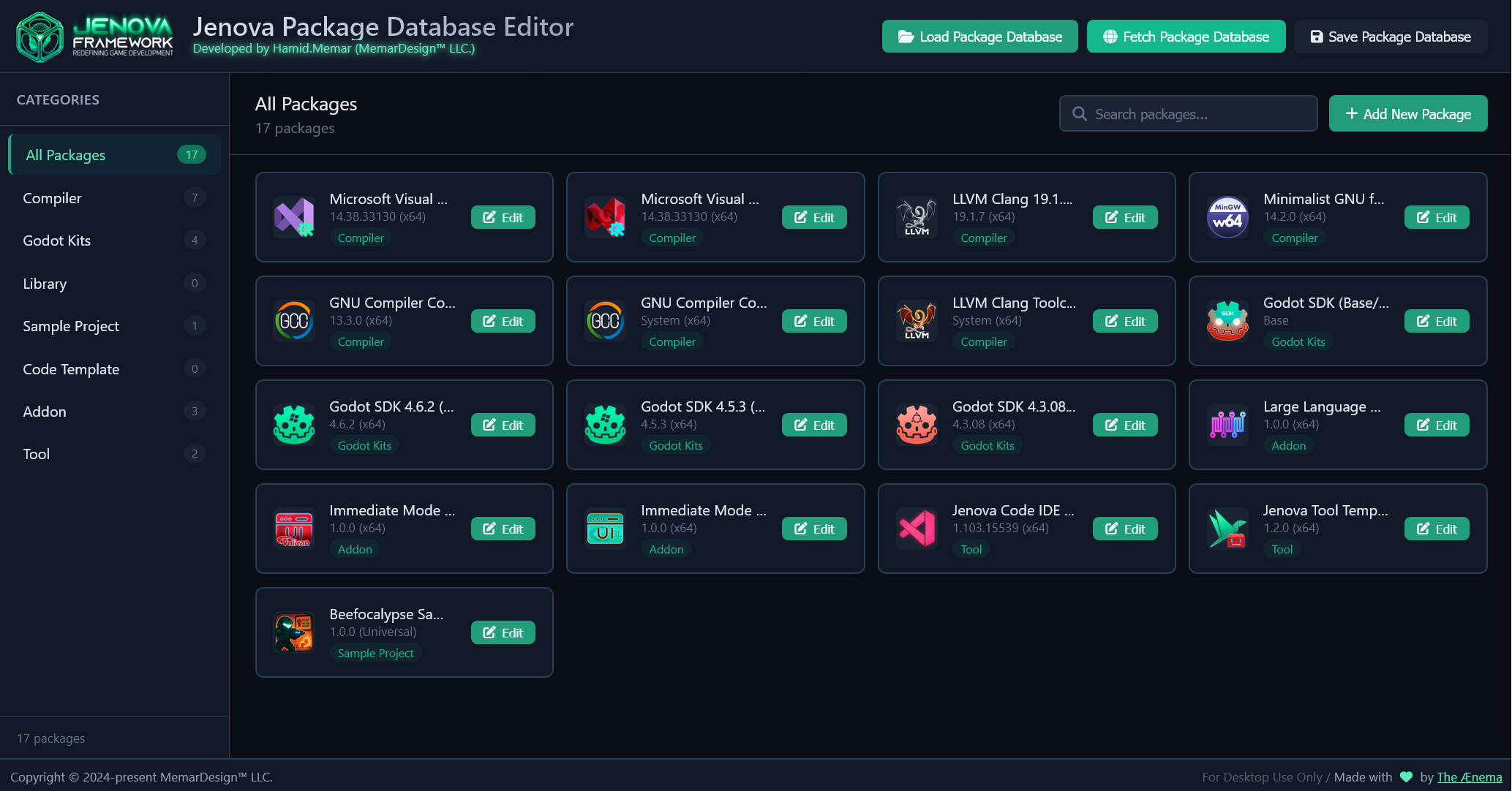Click the Jenova Framework logo
The width and height of the screenshot is (1512, 791).
95,37
